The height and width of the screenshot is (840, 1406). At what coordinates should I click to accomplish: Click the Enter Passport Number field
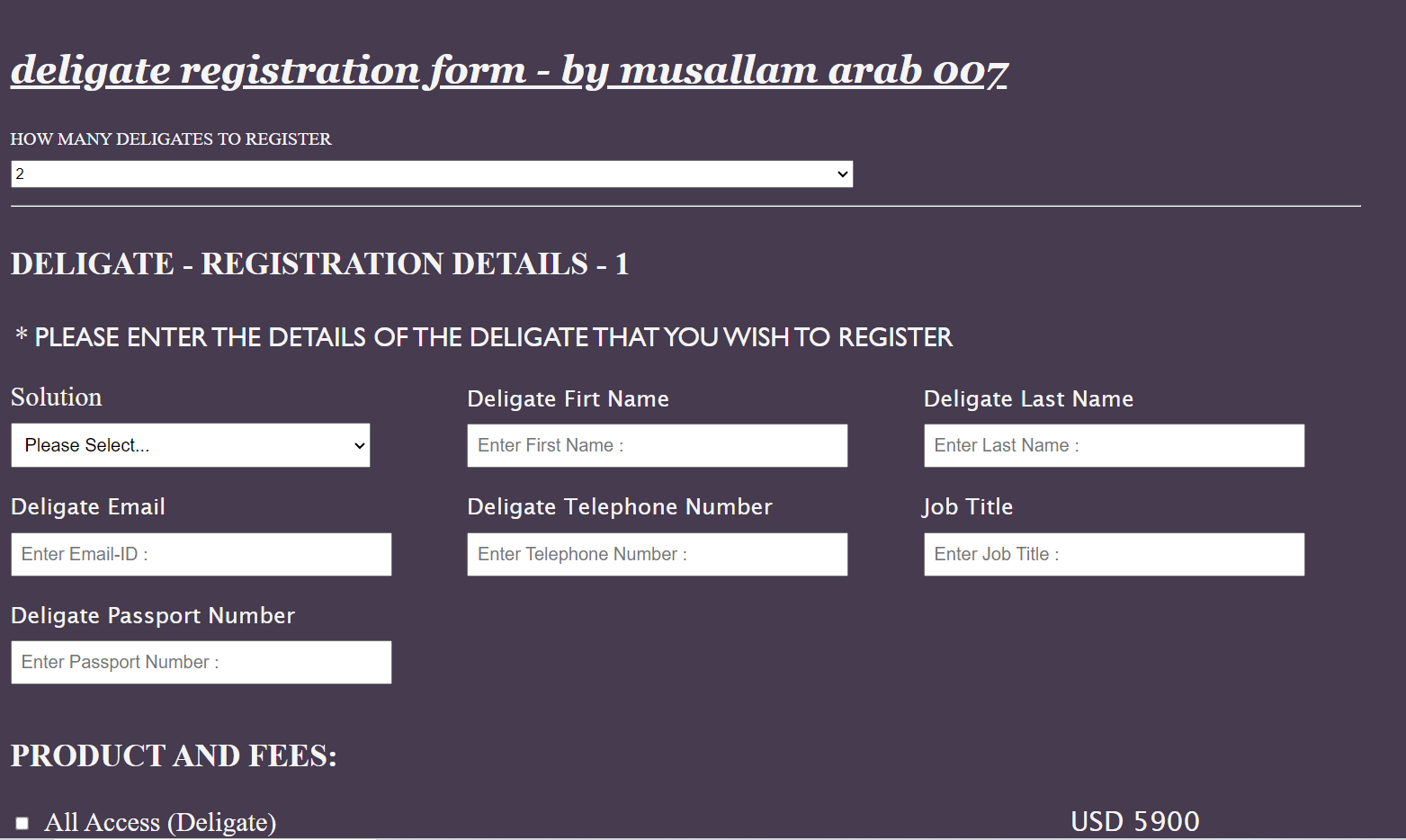(x=201, y=662)
